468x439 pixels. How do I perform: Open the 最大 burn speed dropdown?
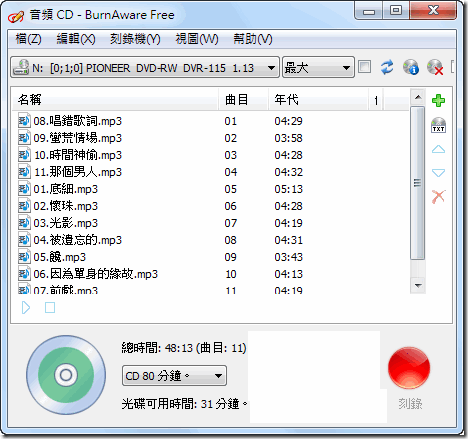(318, 67)
